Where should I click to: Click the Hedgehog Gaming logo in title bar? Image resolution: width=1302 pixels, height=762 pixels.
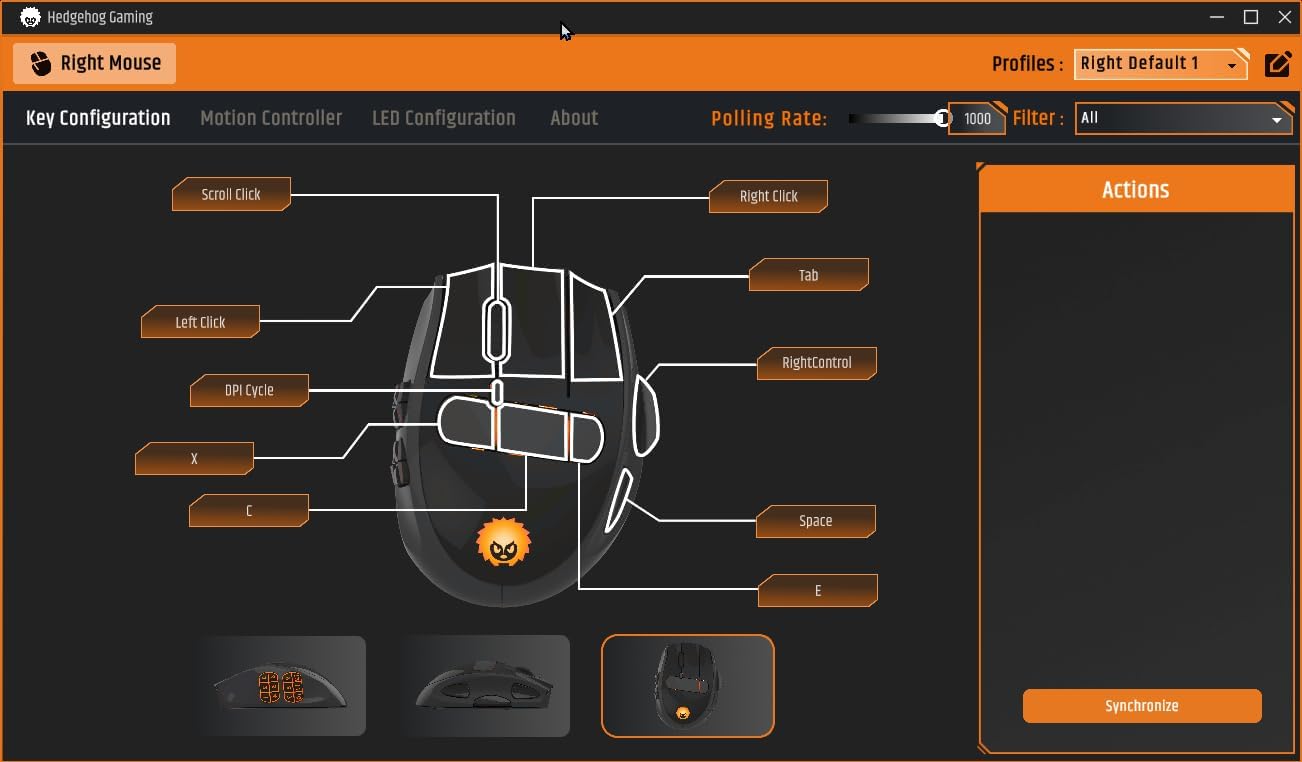(30, 17)
